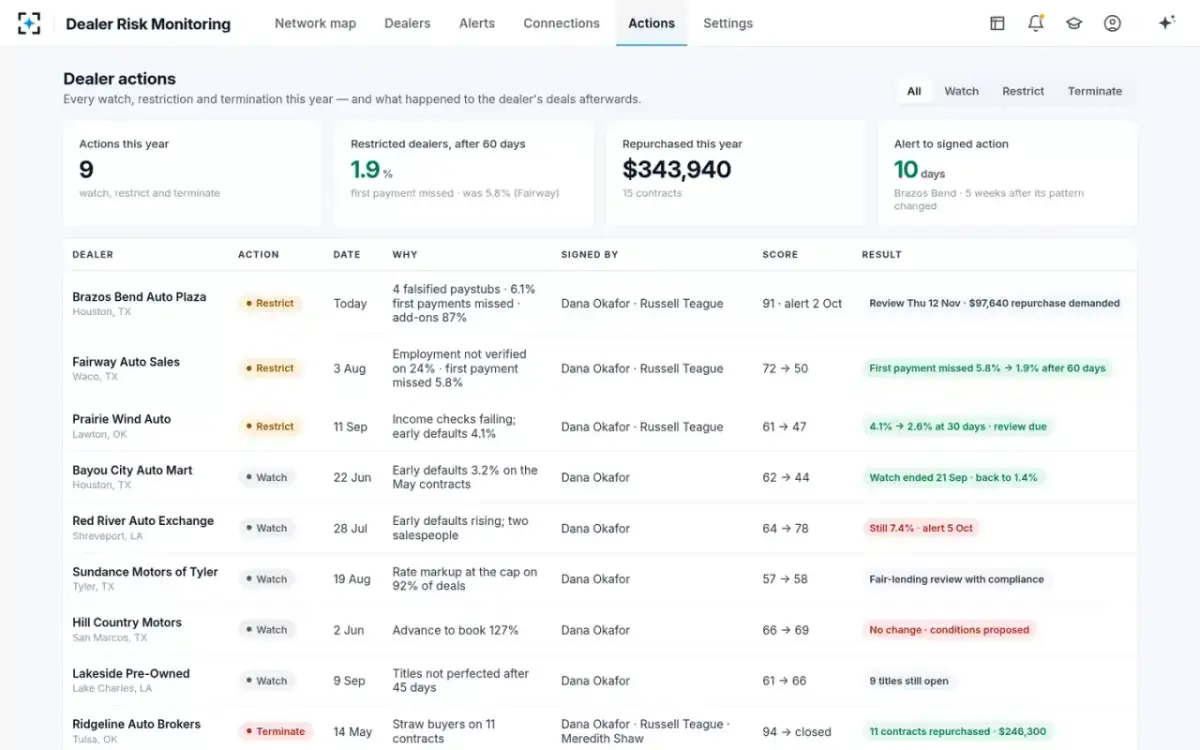Select the All filter
The image size is (1200, 750).
(x=914, y=91)
